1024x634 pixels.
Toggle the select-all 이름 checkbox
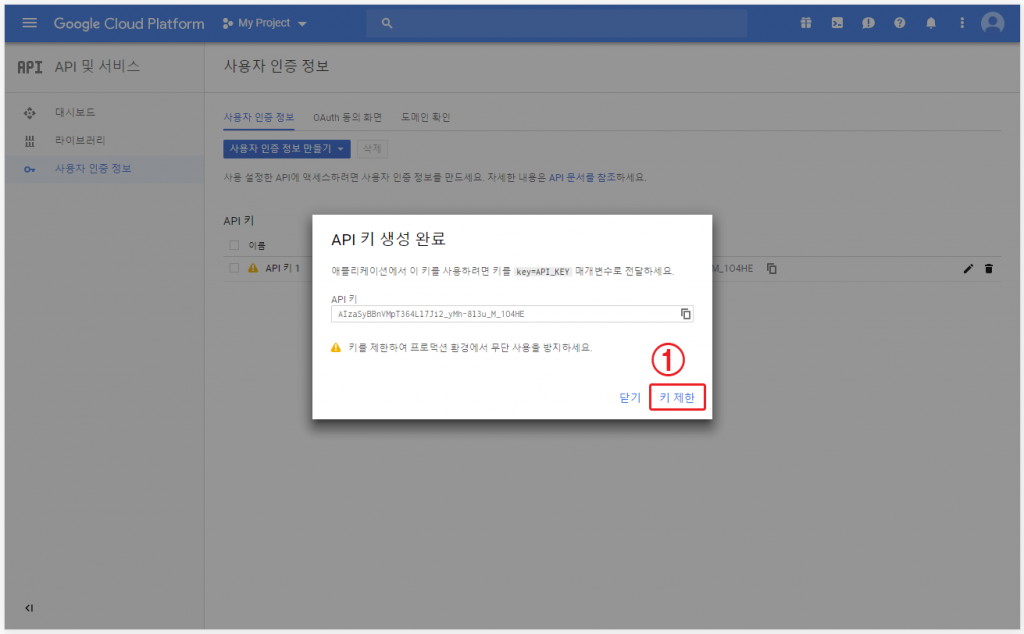pos(234,245)
